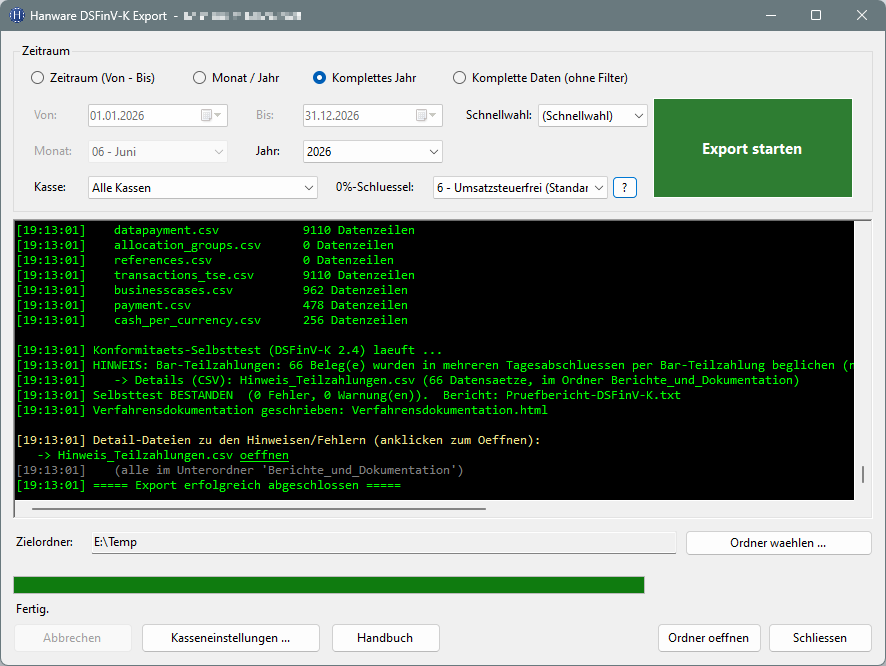
Task: Click the allocation_groups.csv log line
Action: click(x=205, y=245)
